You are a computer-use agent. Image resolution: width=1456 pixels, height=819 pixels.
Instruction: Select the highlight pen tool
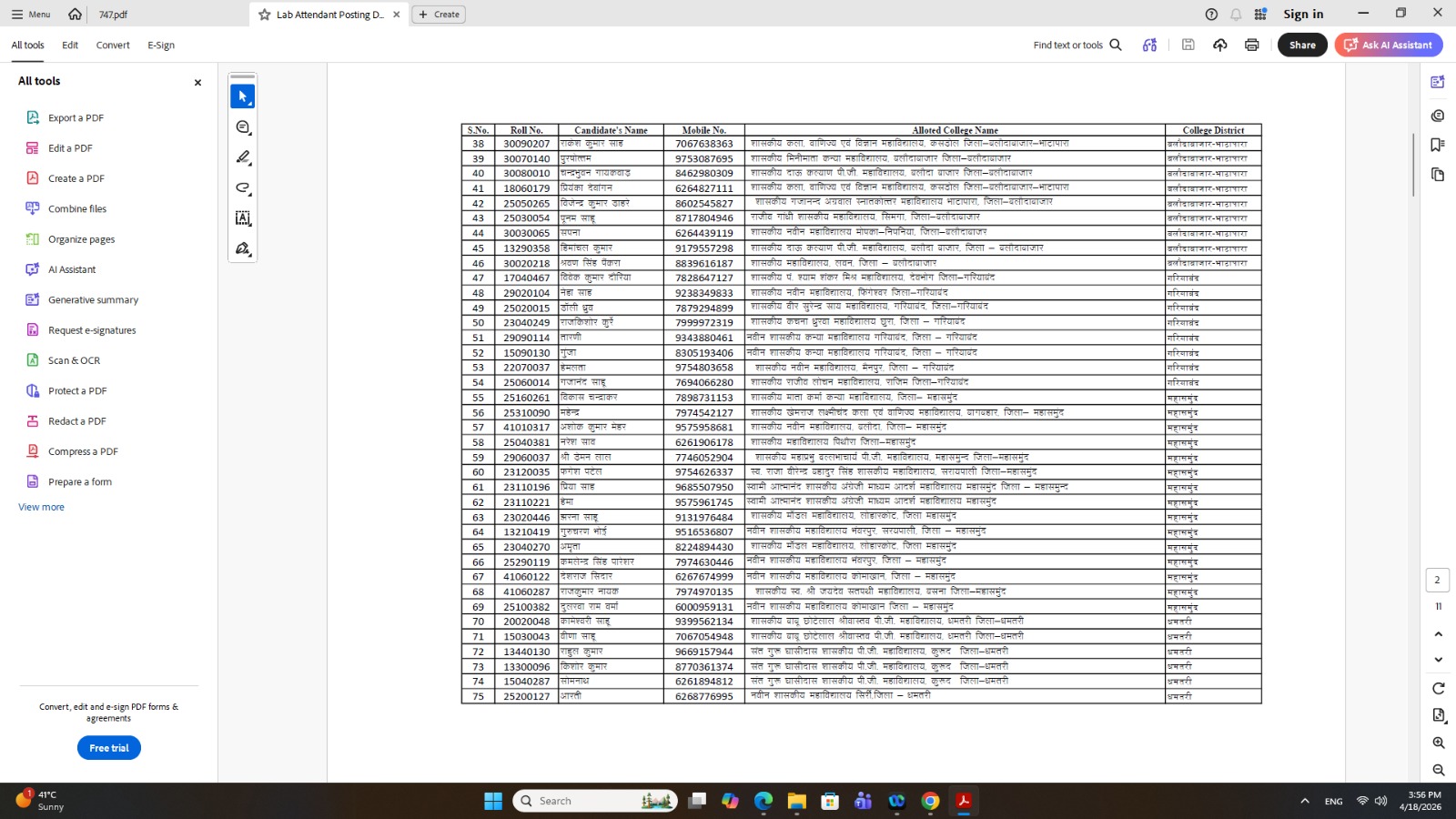point(243,157)
